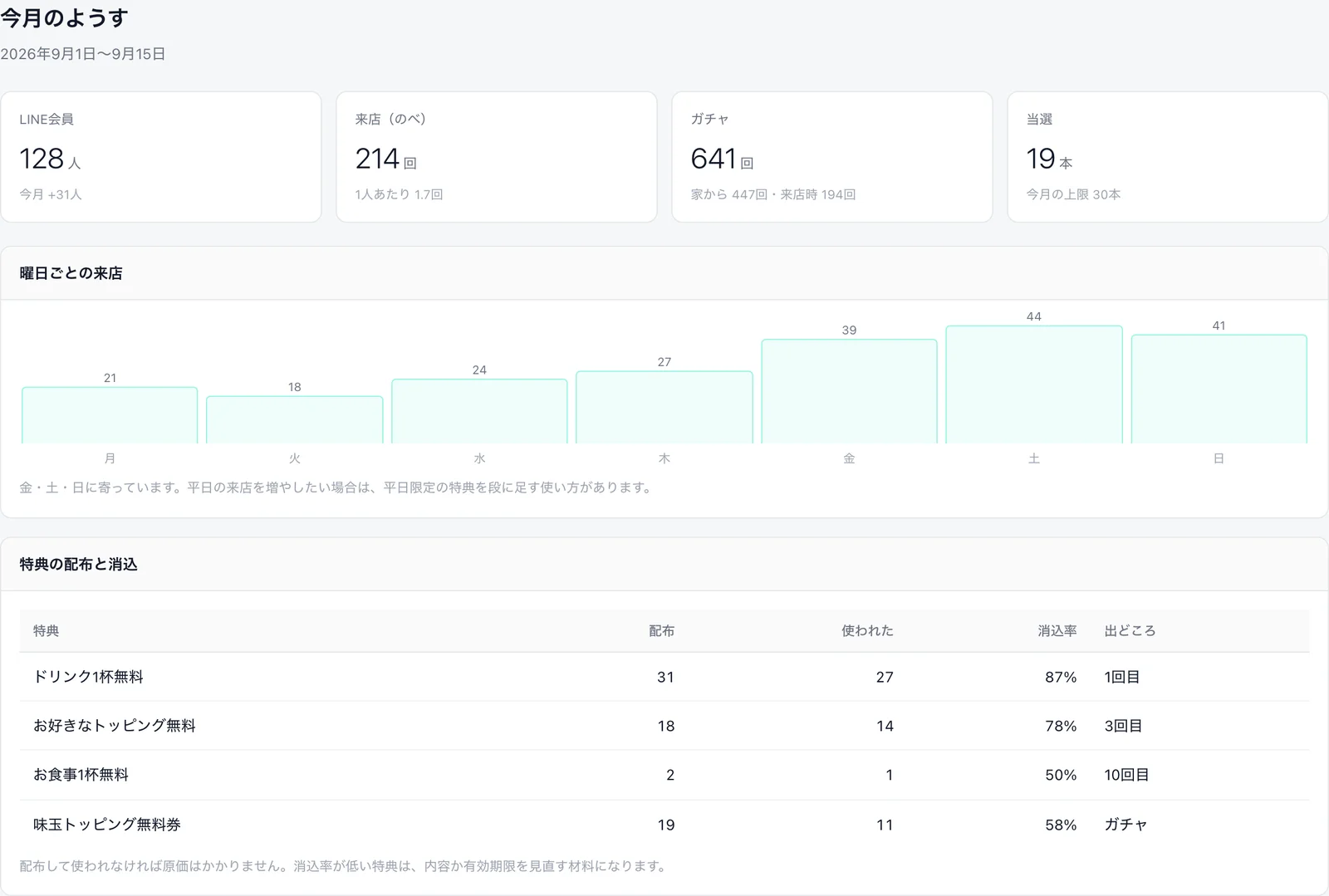Open the LINE会員 128人 stat card
This screenshot has height=896, width=1329.
tap(161, 157)
